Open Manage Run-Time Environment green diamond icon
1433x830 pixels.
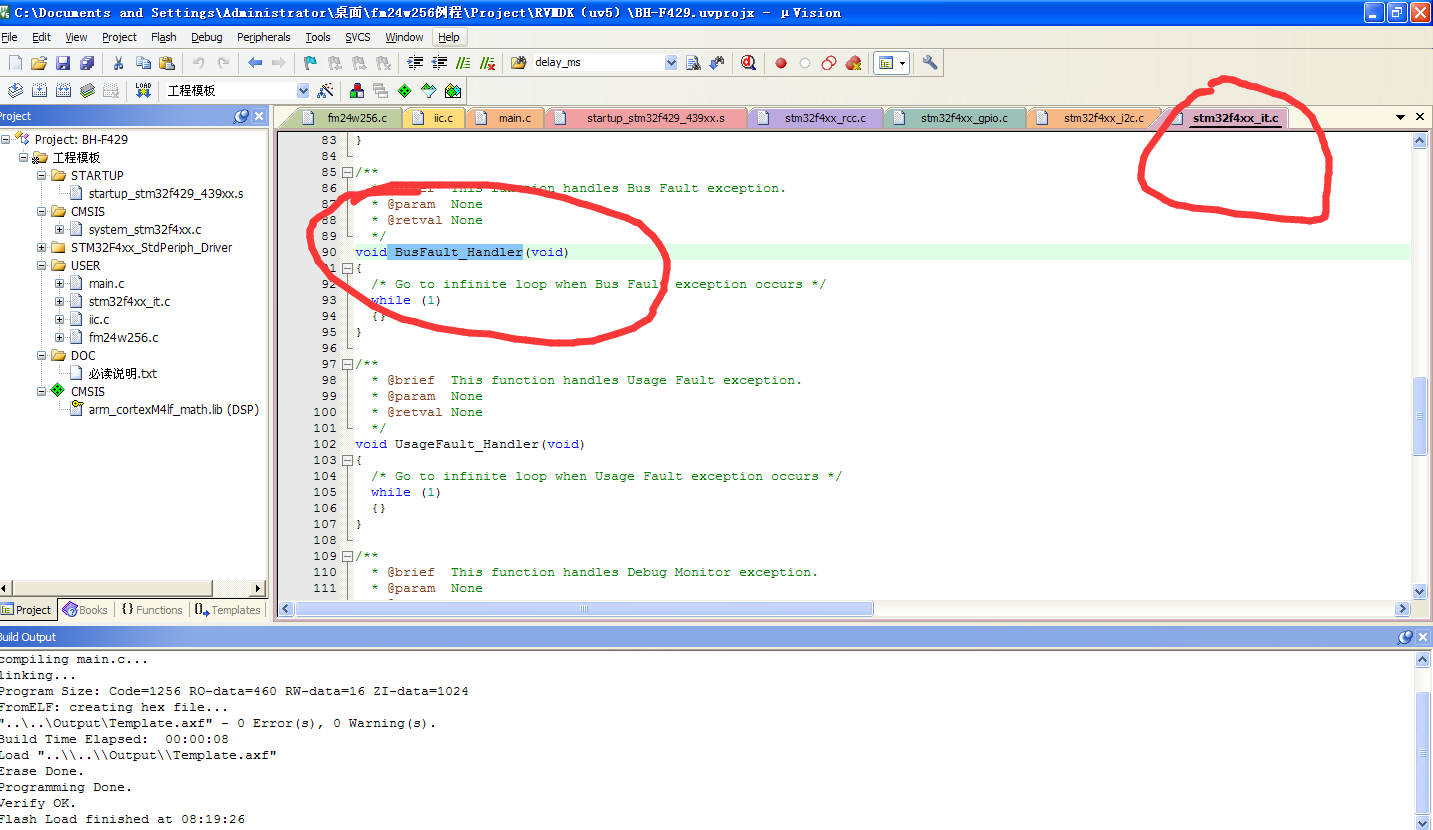pos(405,91)
